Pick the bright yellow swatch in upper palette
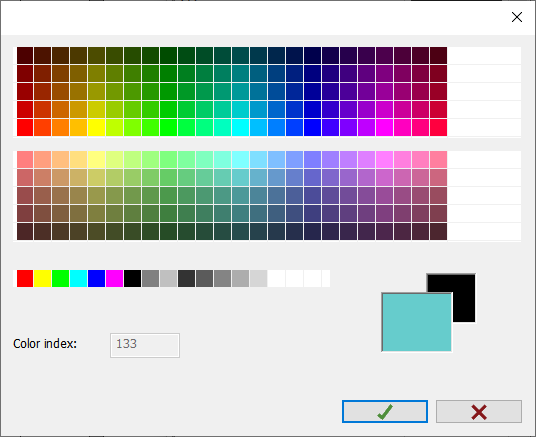The height and width of the screenshot is (437, 536). click(96, 127)
